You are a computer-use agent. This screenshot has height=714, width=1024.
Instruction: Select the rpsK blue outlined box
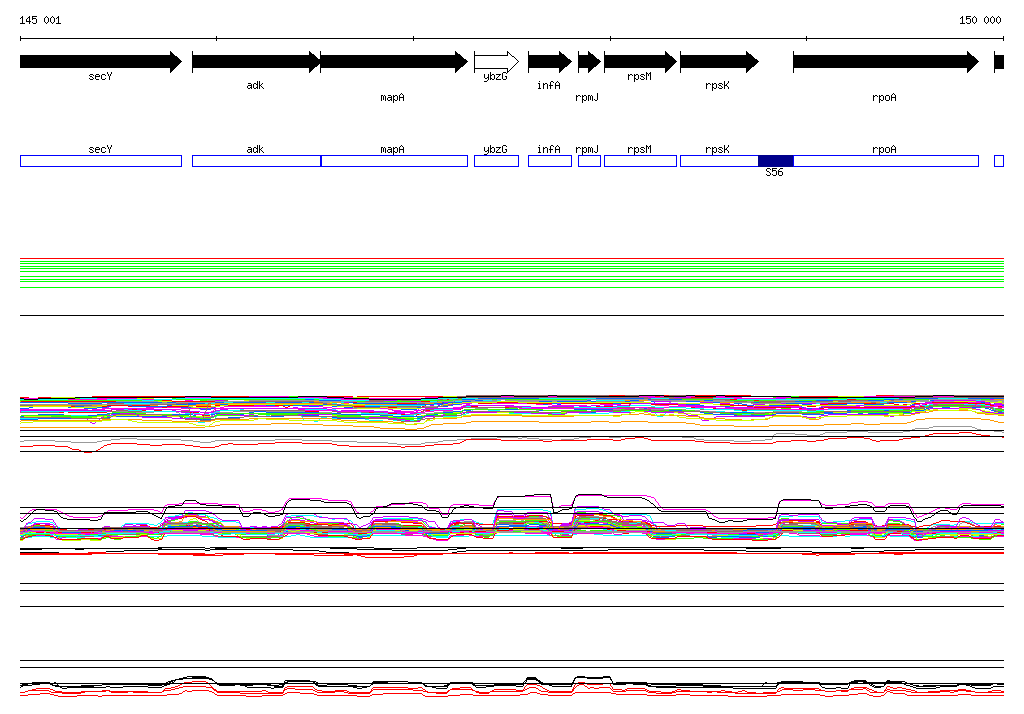point(719,161)
